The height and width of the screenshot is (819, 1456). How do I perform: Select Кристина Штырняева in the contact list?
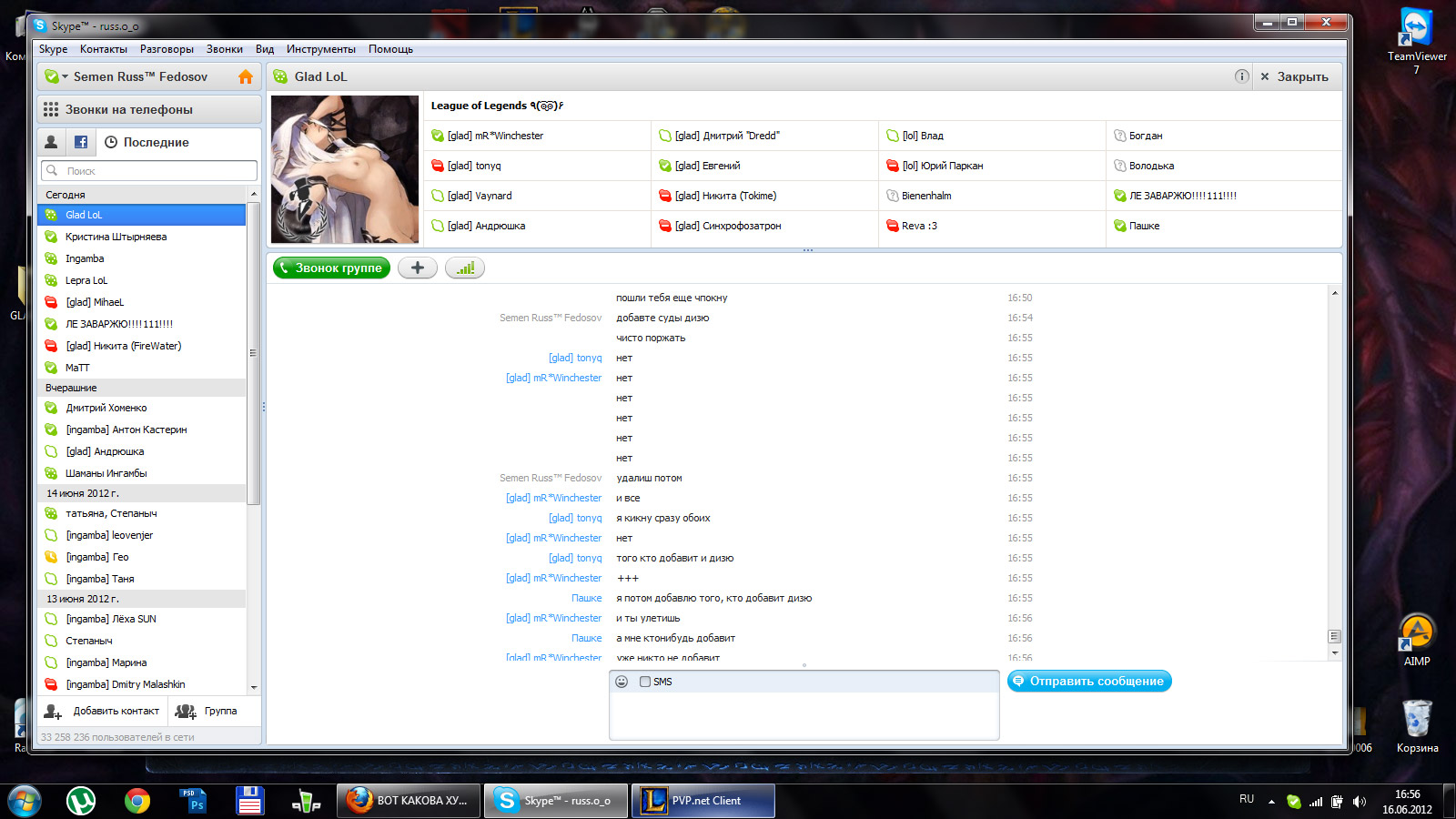pyautogui.click(x=116, y=237)
